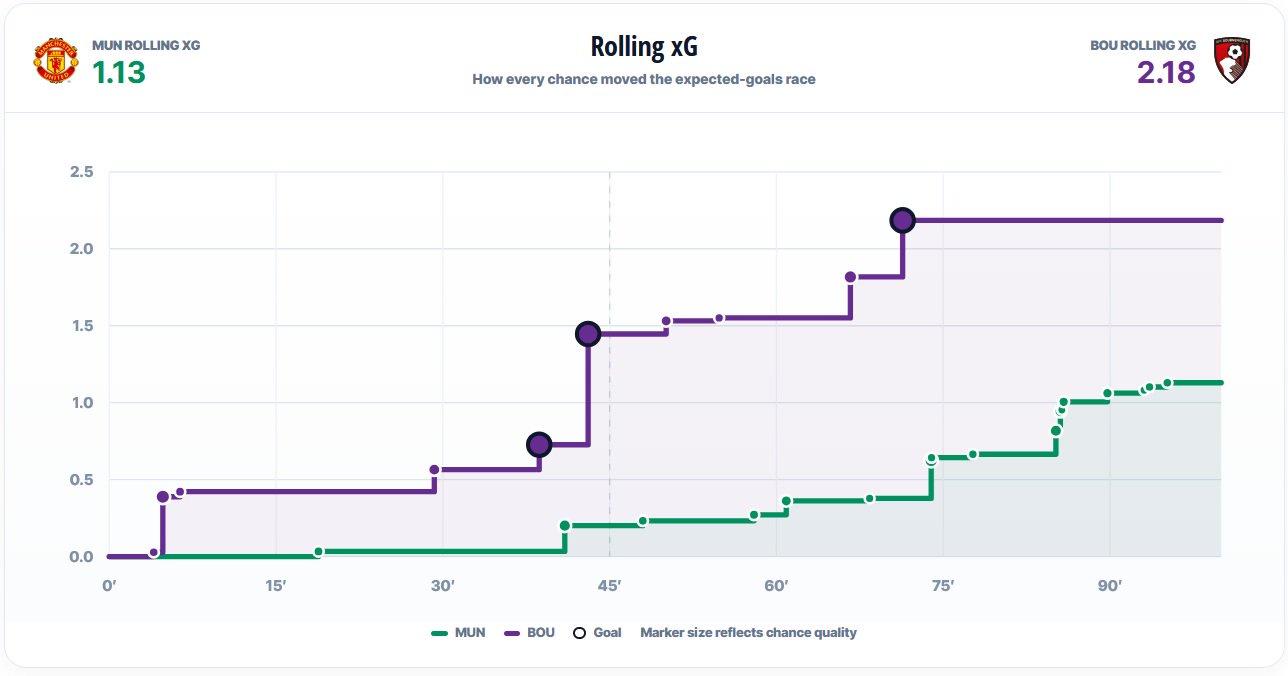Select the largest BOU goal marker near 2.18
This screenshot has height=676, width=1288.
[x=903, y=220]
